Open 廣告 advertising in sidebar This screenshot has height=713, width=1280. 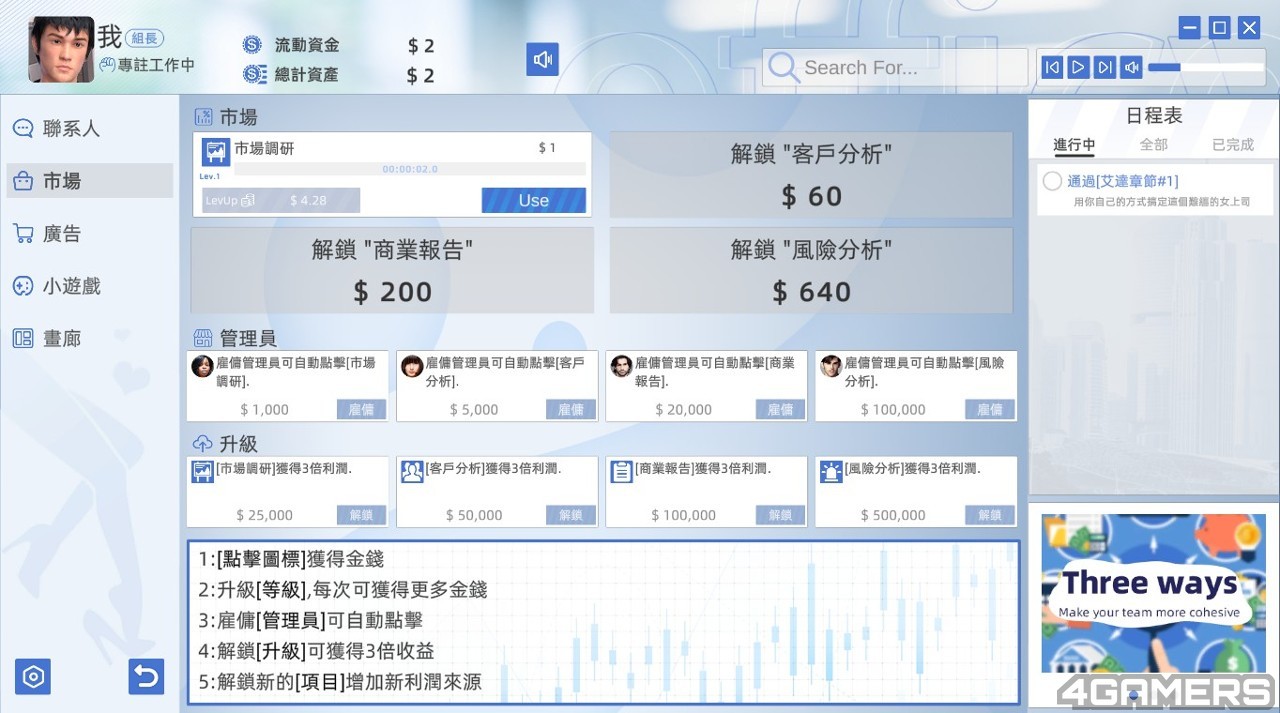point(61,234)
